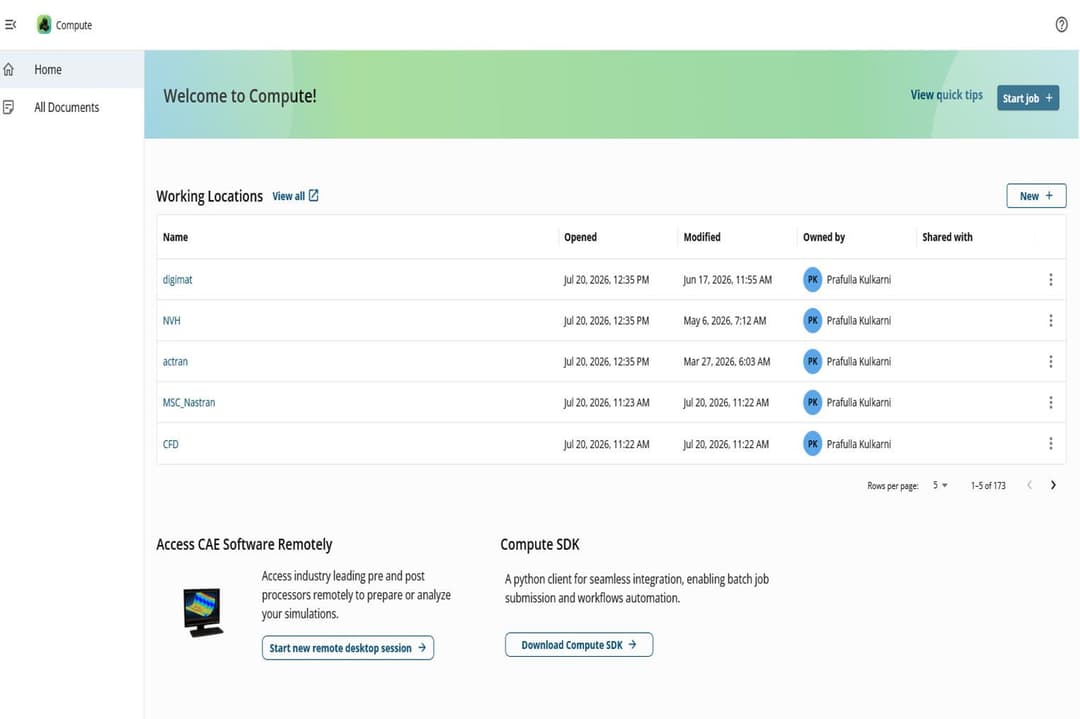The width and height of the screenshot is (1080, 719).
Task: Open the three-dot menu for NVH row
Action: pos(1050,320)
